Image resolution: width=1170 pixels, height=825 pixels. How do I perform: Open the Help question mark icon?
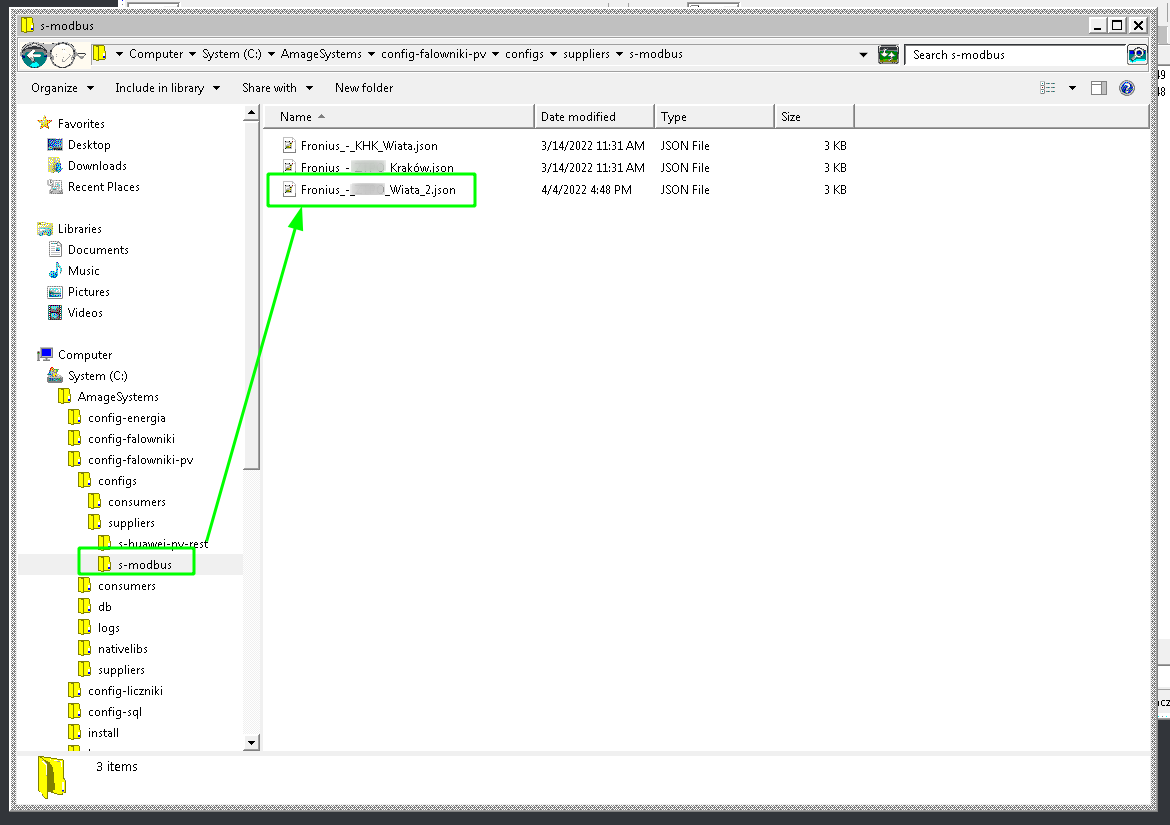(1127, 88)
